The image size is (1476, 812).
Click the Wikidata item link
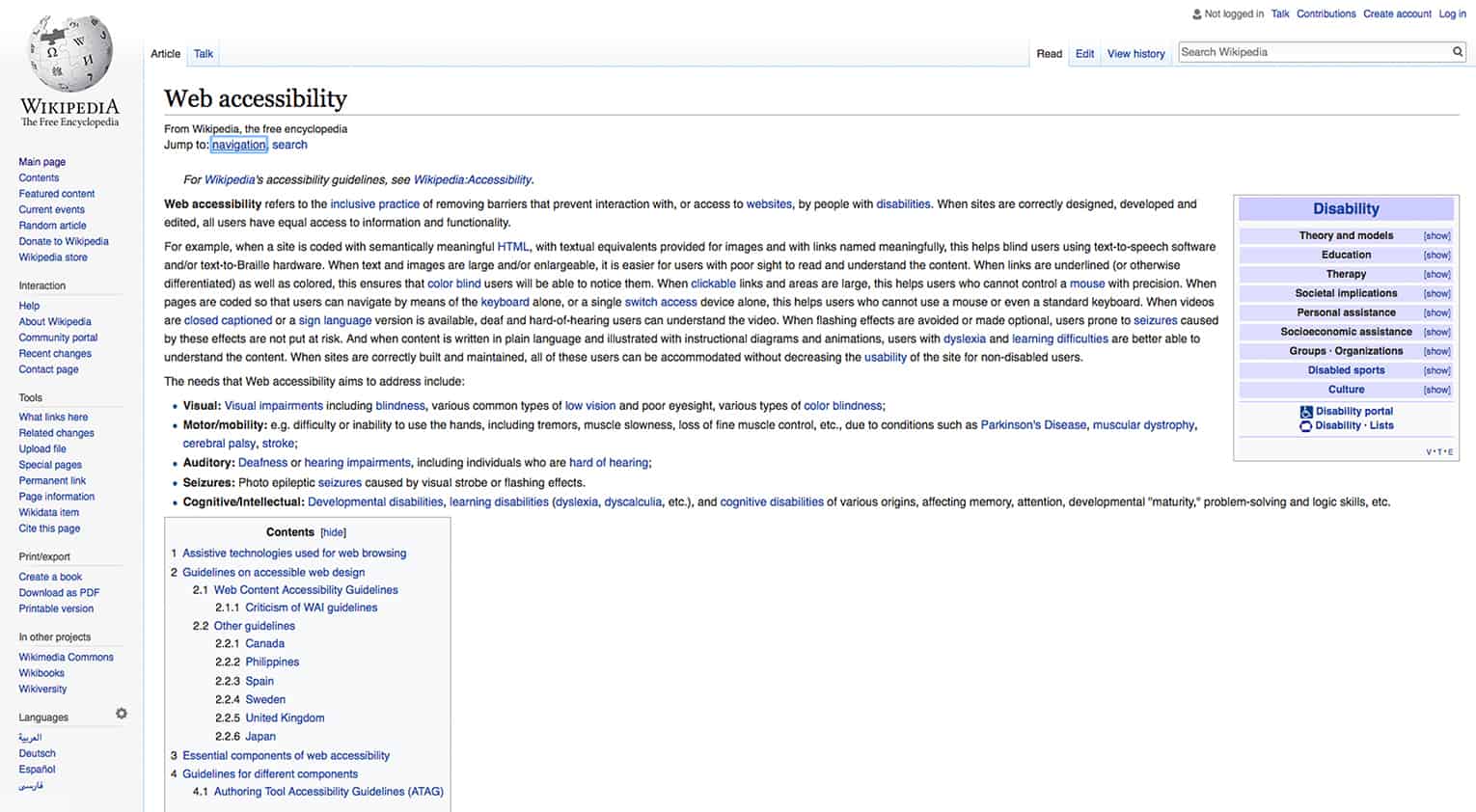[x=48, y=513]
